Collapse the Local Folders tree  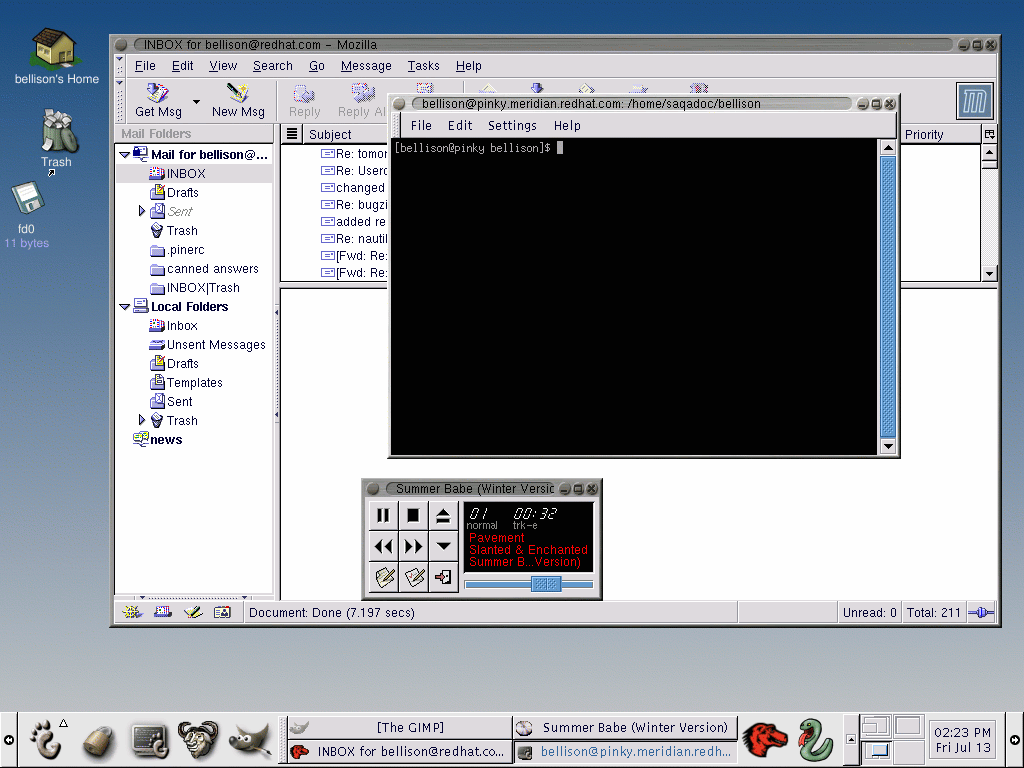[124, 307]
